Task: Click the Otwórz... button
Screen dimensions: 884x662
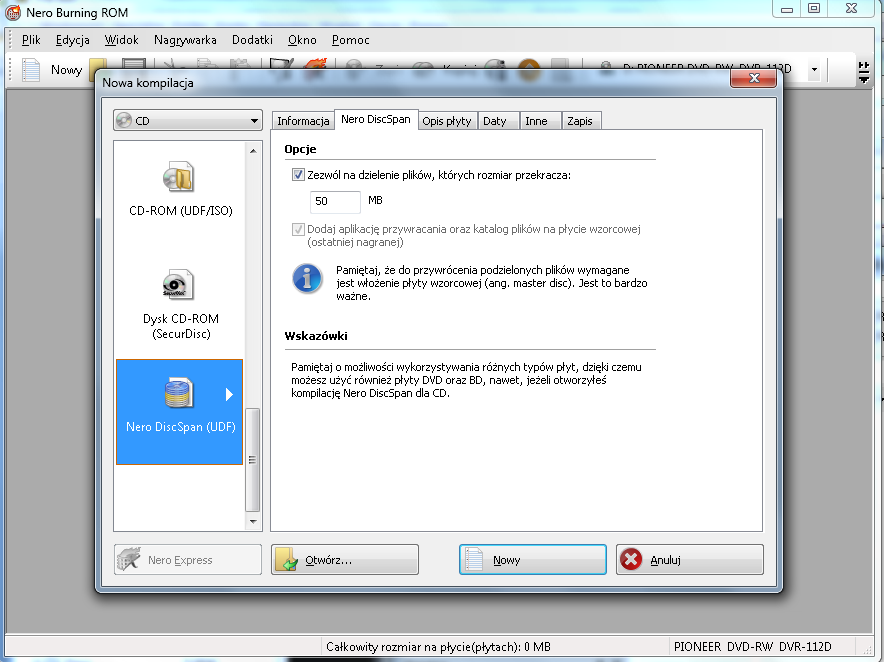Action: [x=345, y=560]
